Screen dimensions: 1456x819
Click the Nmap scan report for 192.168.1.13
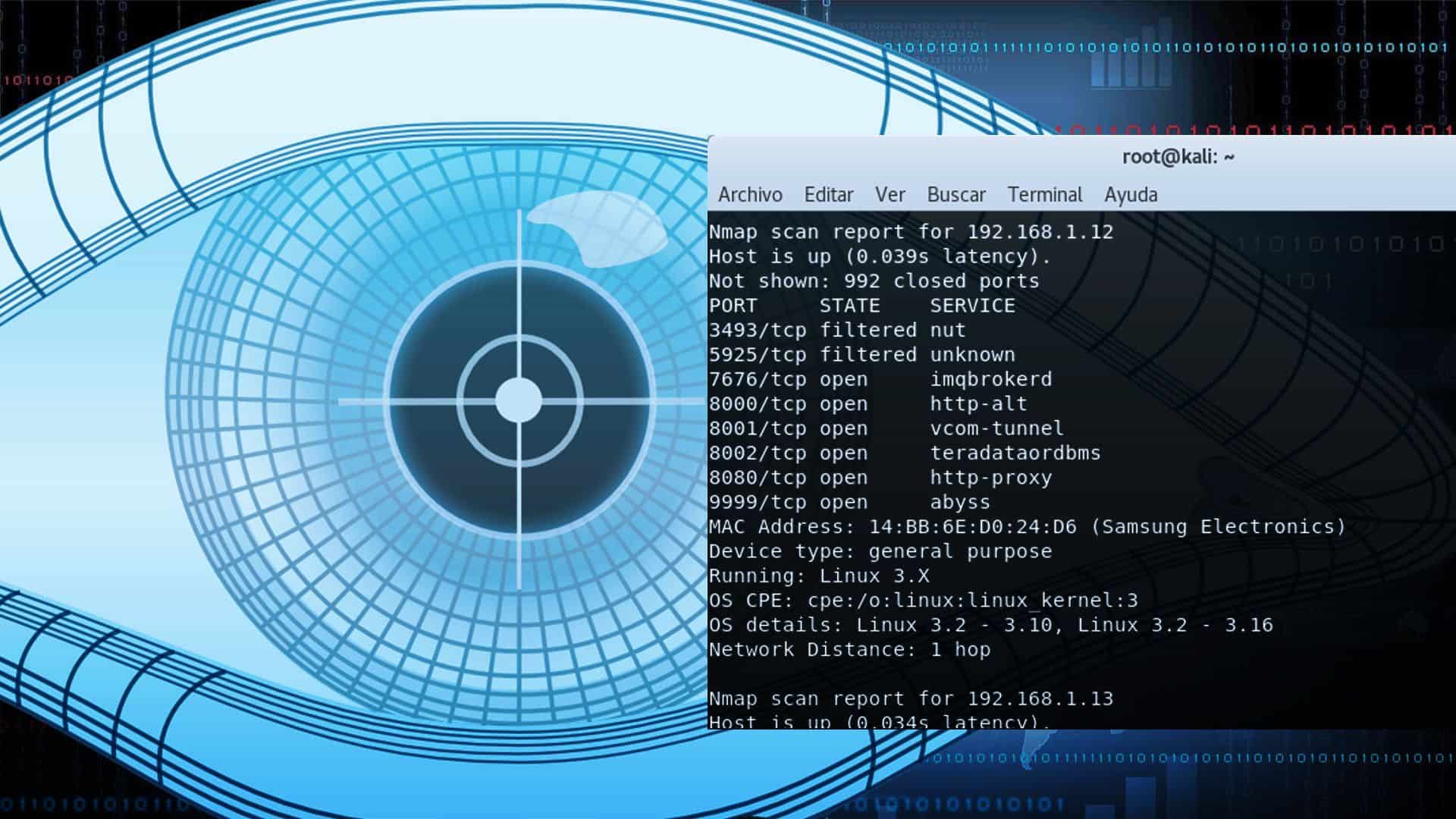pos(910,698)
